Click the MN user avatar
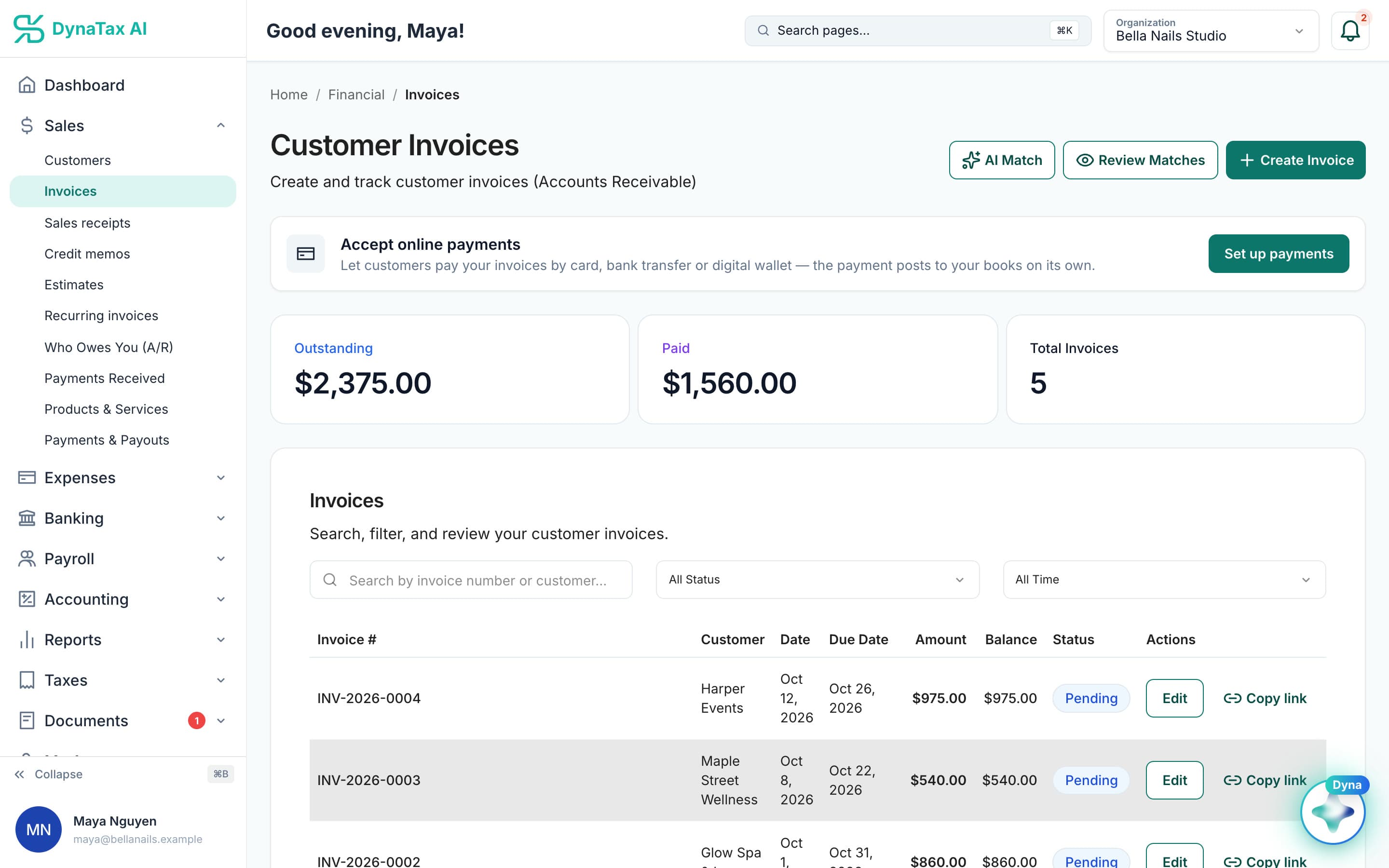The image size is (1389, 868). coord(39,829)
